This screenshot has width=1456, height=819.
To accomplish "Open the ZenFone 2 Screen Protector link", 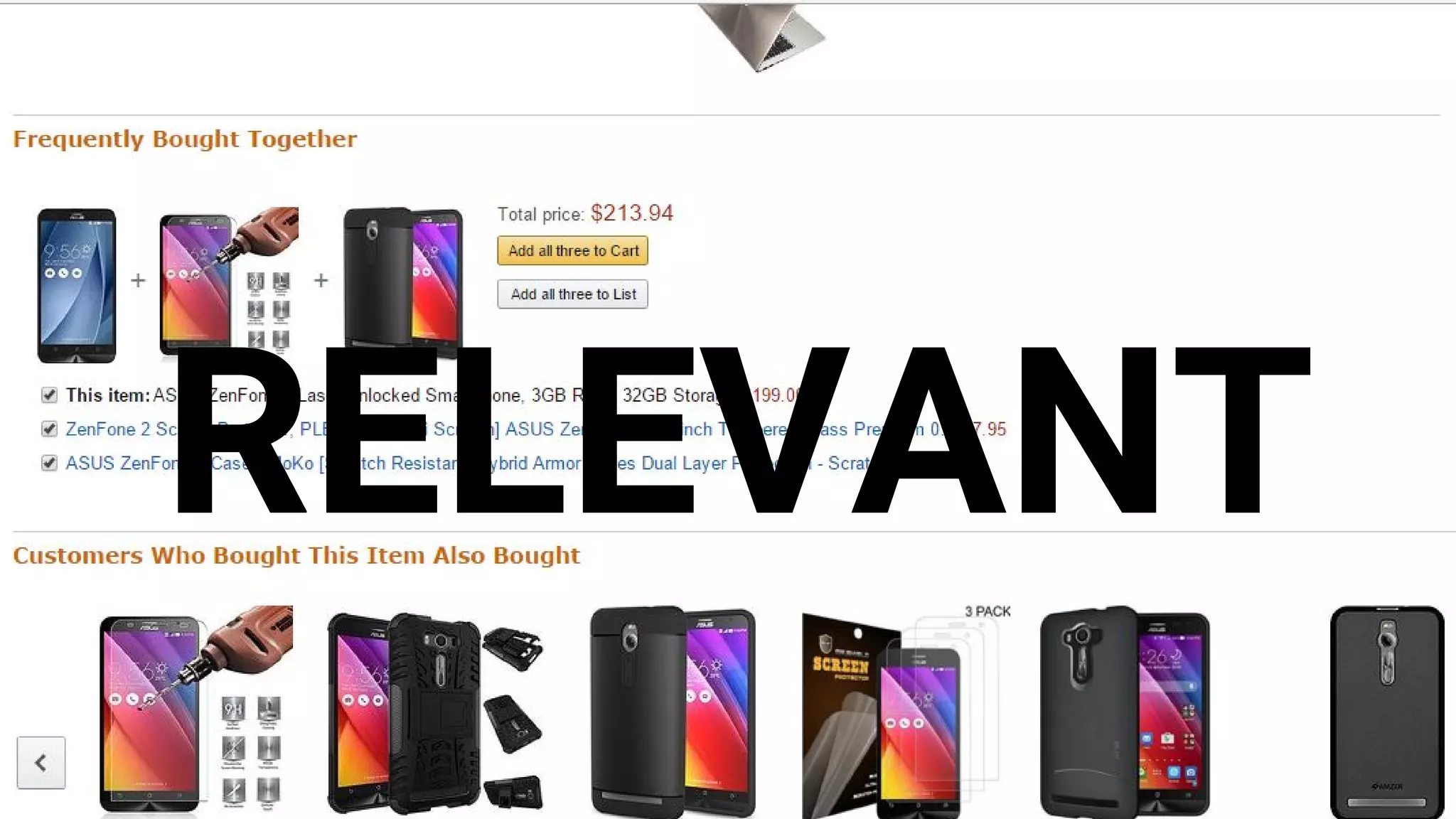I will (x=121, y=429).
